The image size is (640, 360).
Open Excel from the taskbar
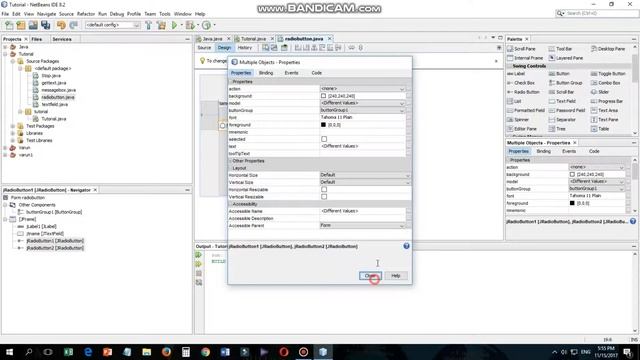[68, 352]
